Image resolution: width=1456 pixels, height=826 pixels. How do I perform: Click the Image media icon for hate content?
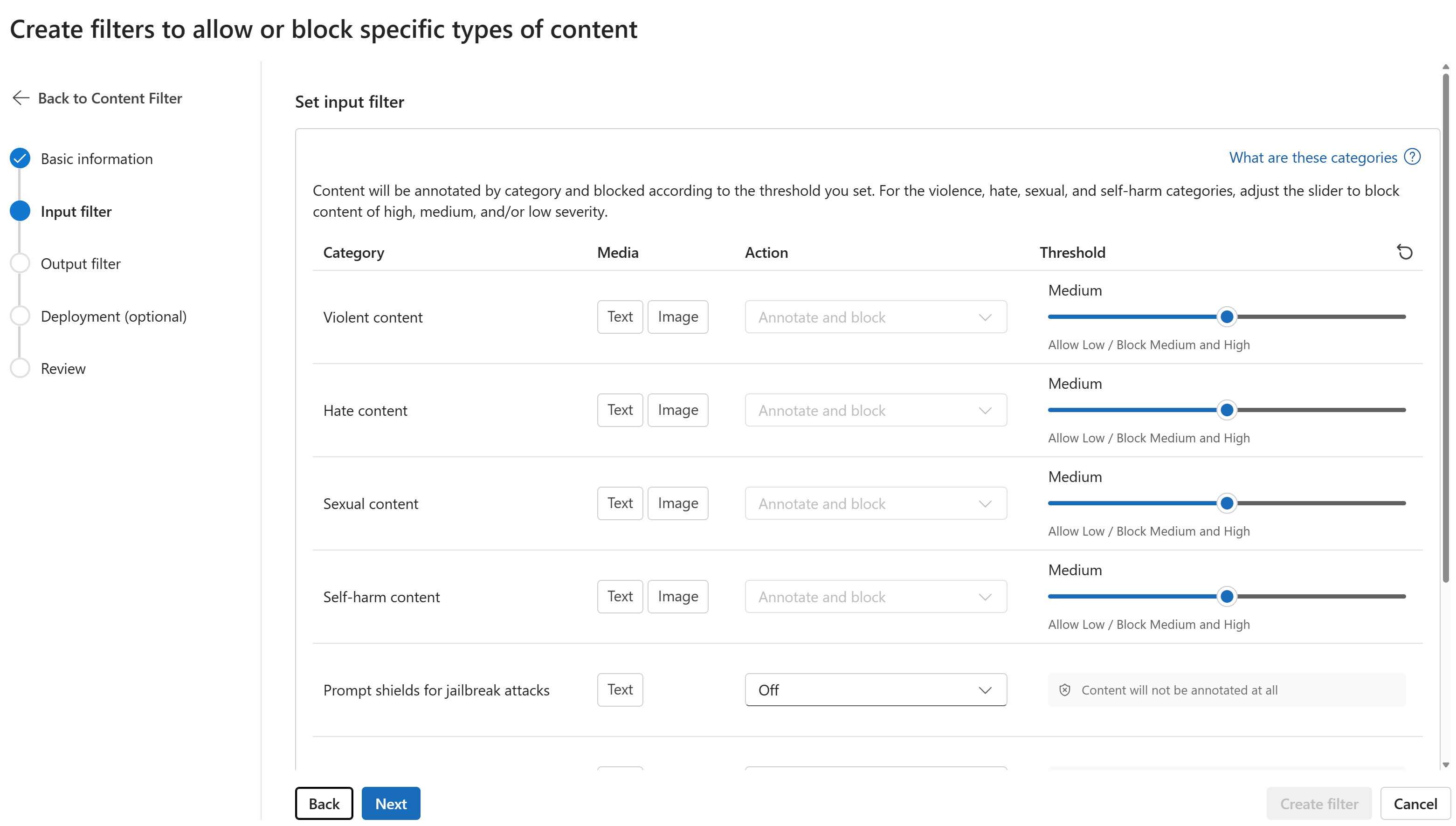(x=678, y=409)
